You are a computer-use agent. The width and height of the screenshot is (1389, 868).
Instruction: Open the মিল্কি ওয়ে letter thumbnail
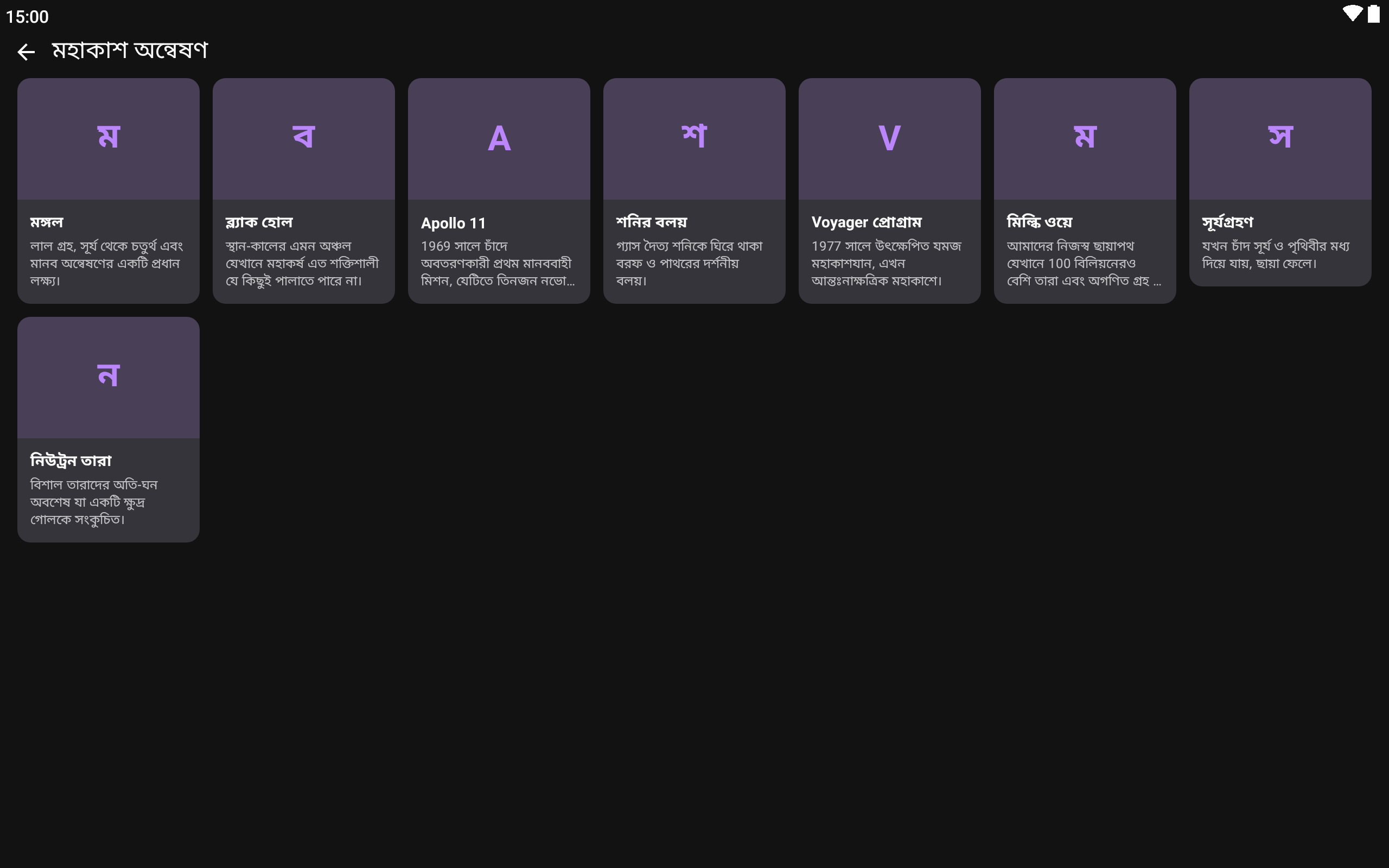coord(1085,138)
